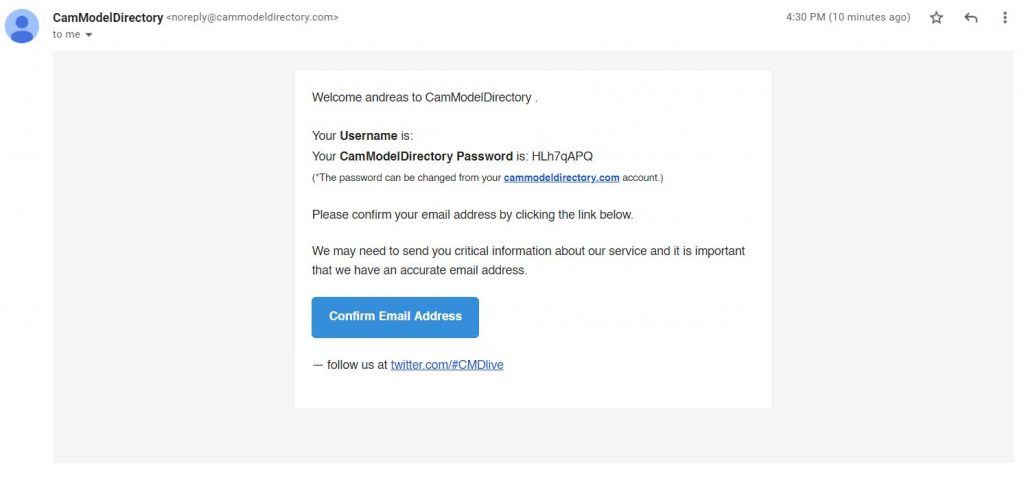Click the password-change note in parentheses

[x=487, y=178]
